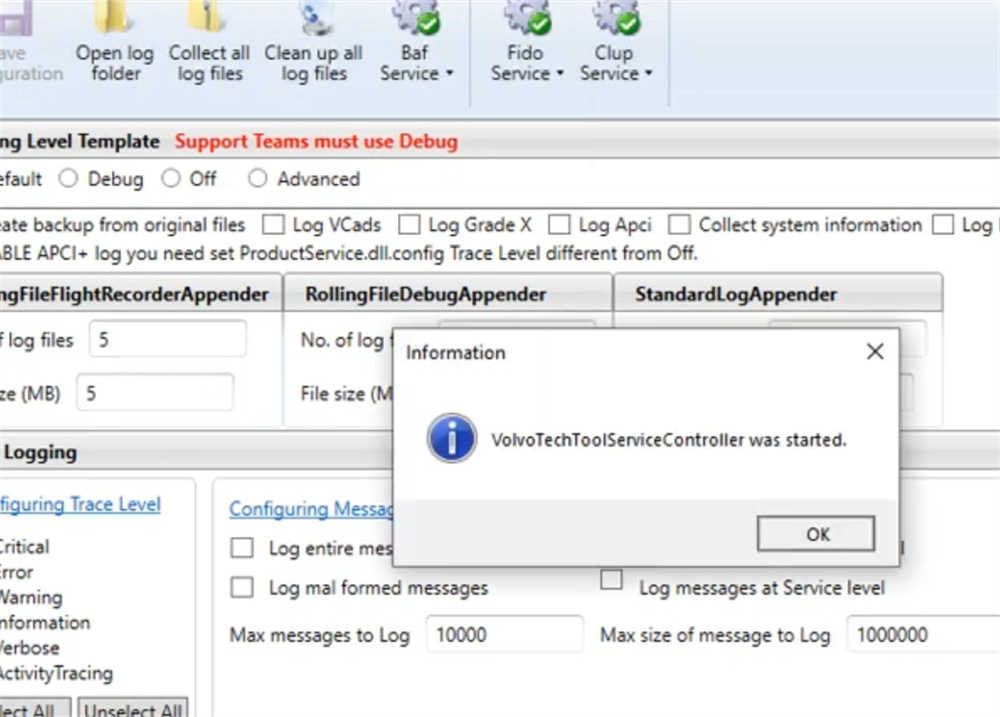Select the StandardLogAppender header
This screenshot has height=717, width=1000.
tap(777, 294)
